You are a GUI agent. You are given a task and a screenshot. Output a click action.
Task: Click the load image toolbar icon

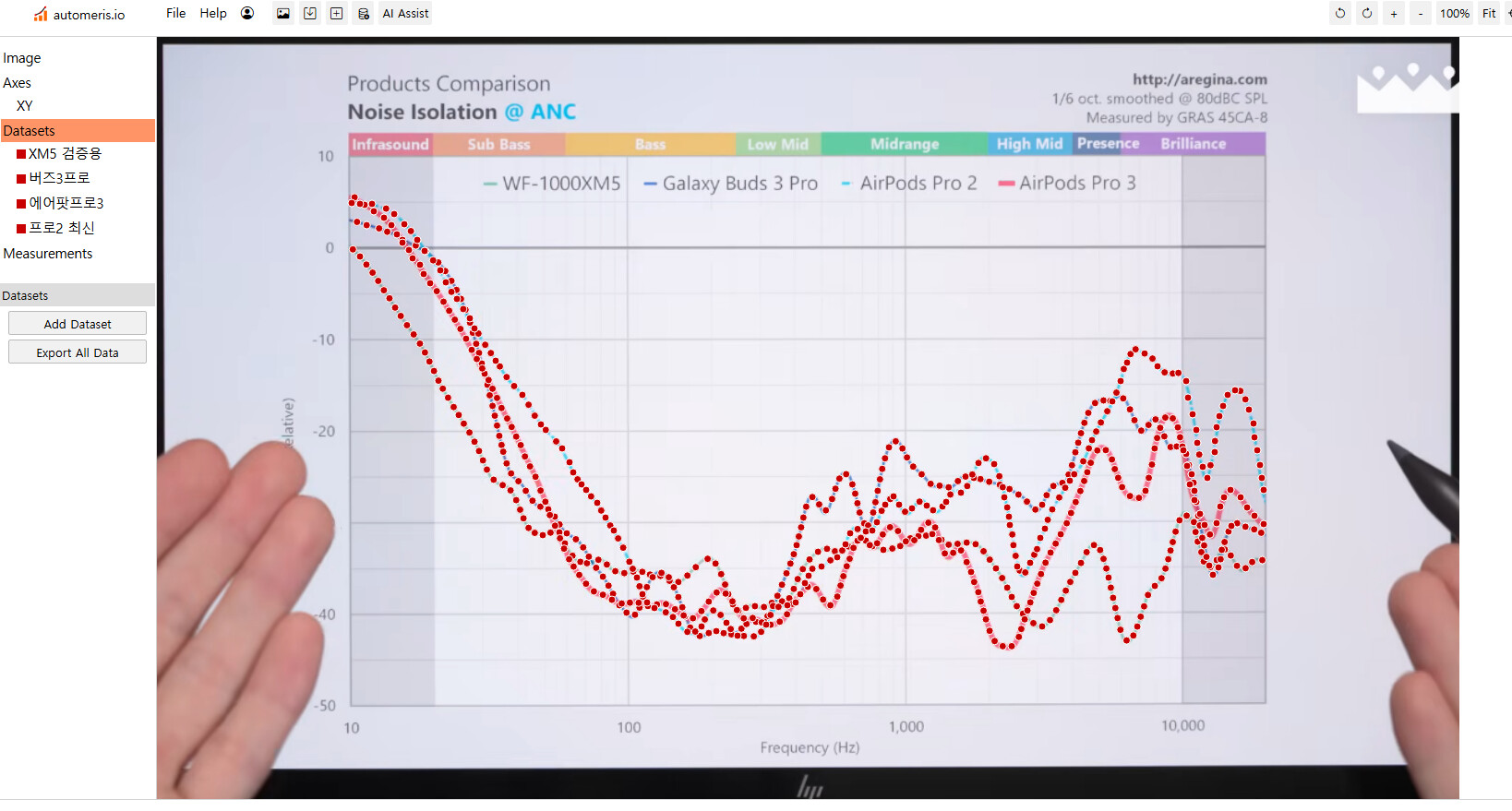(x=283, y=13)
